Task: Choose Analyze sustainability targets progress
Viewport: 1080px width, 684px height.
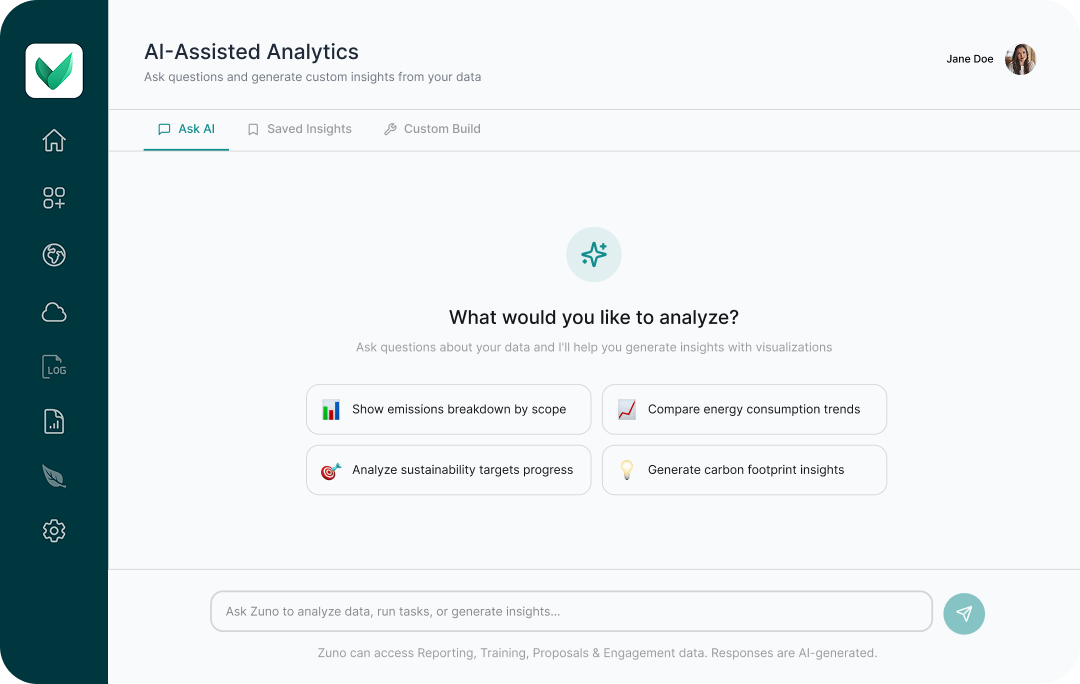Action: [448, 470]
